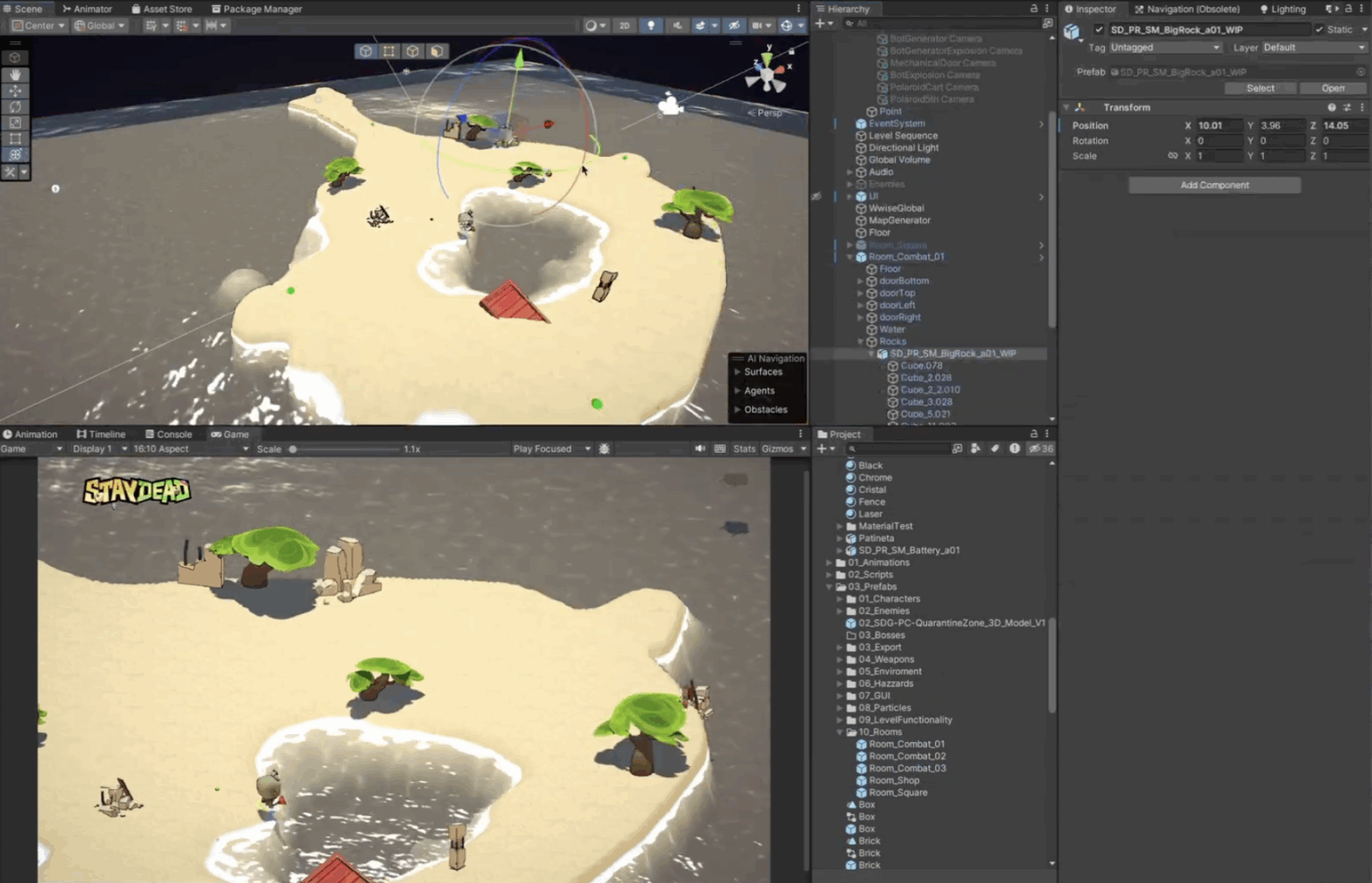
Task: Select the Rotate tool in scene toolbar
Action: [x=15, y=107]
